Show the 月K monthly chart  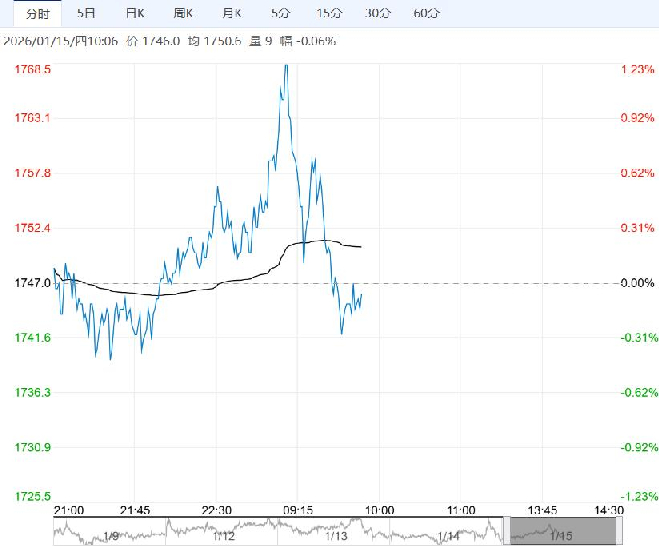tap(231, 13)
